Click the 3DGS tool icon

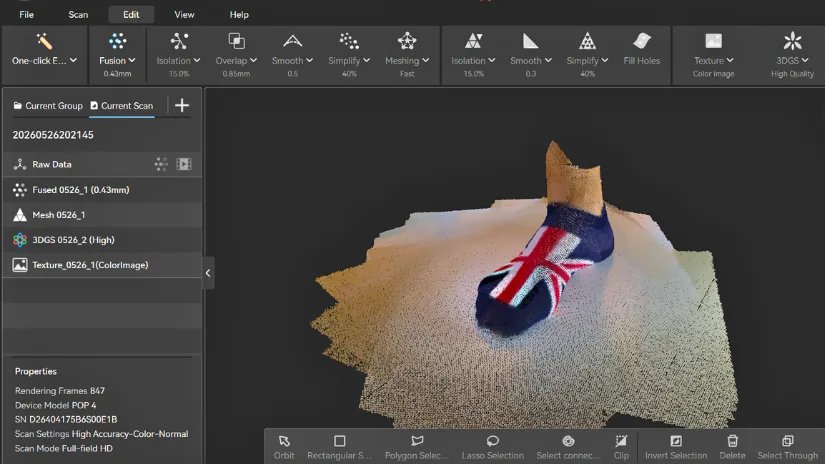792,41
